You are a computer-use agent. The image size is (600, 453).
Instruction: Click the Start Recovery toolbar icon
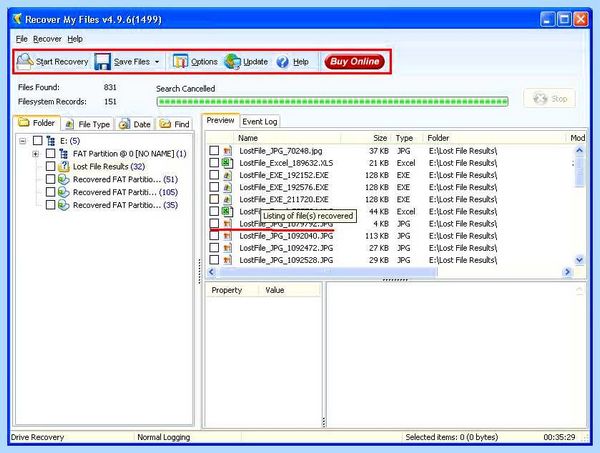(x=25, y=61)
